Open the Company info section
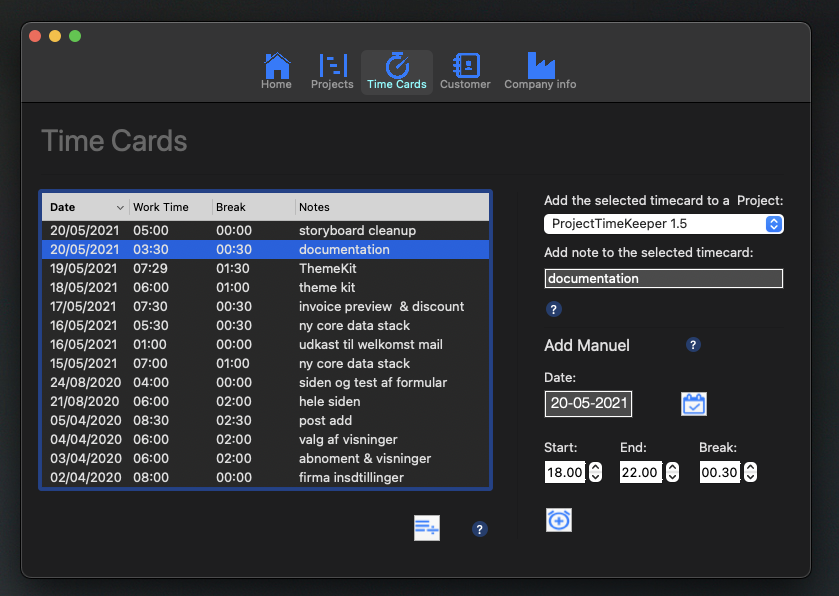This screenshot has width=839, height=596. 540,72
